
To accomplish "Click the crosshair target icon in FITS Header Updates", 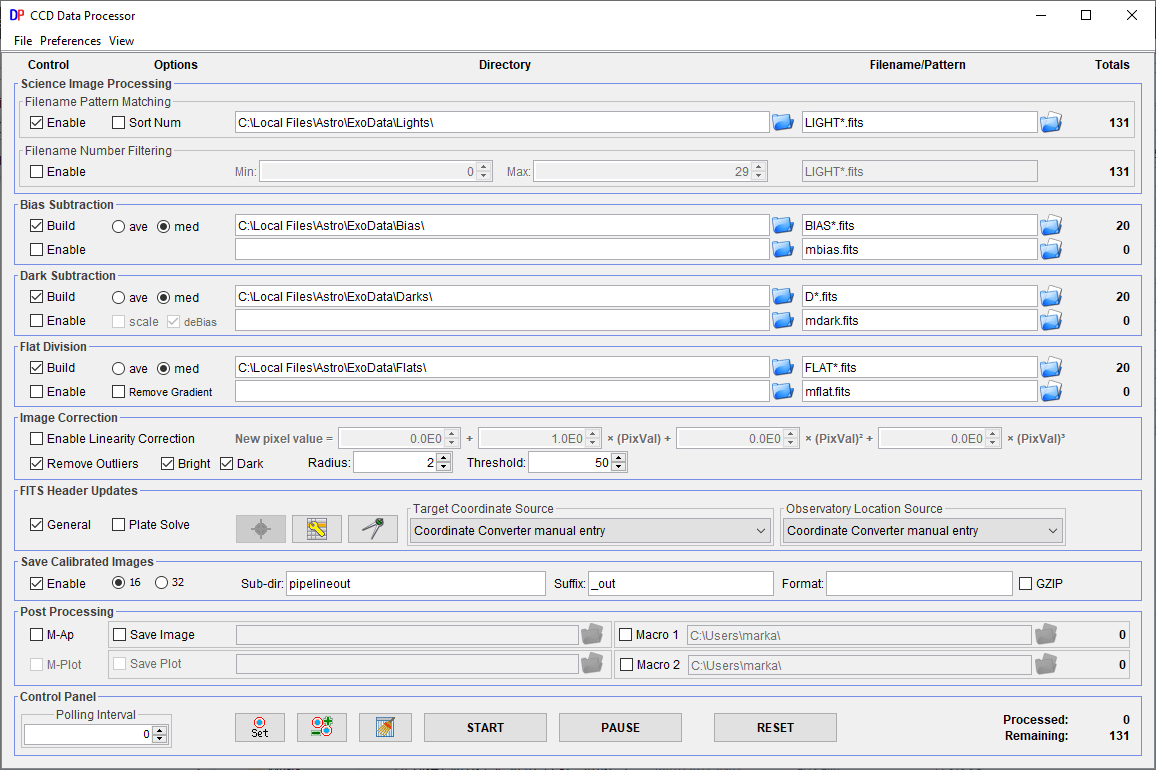I will click(x=261, y=529).
